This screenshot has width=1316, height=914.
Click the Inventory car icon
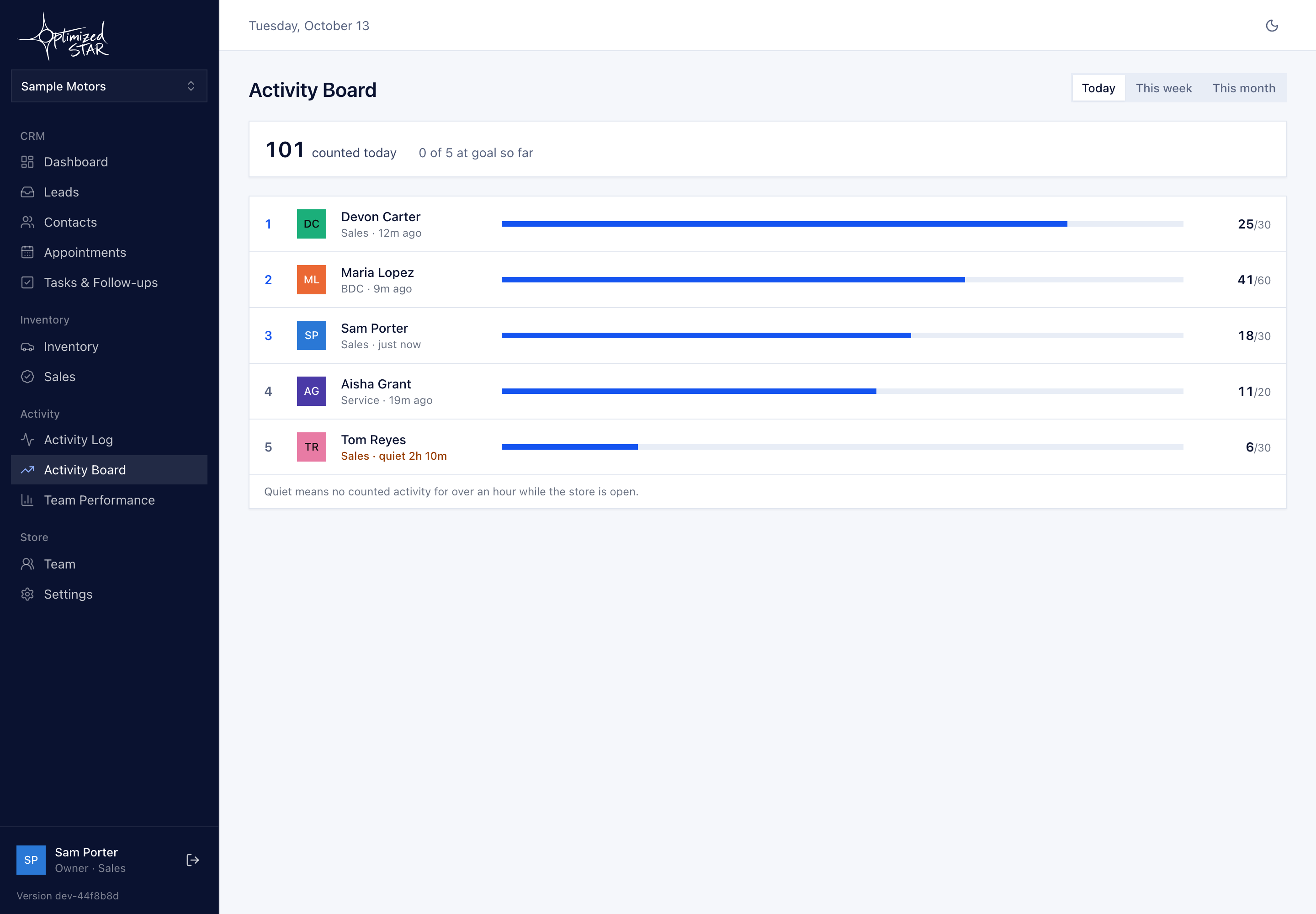pos(27,346)
